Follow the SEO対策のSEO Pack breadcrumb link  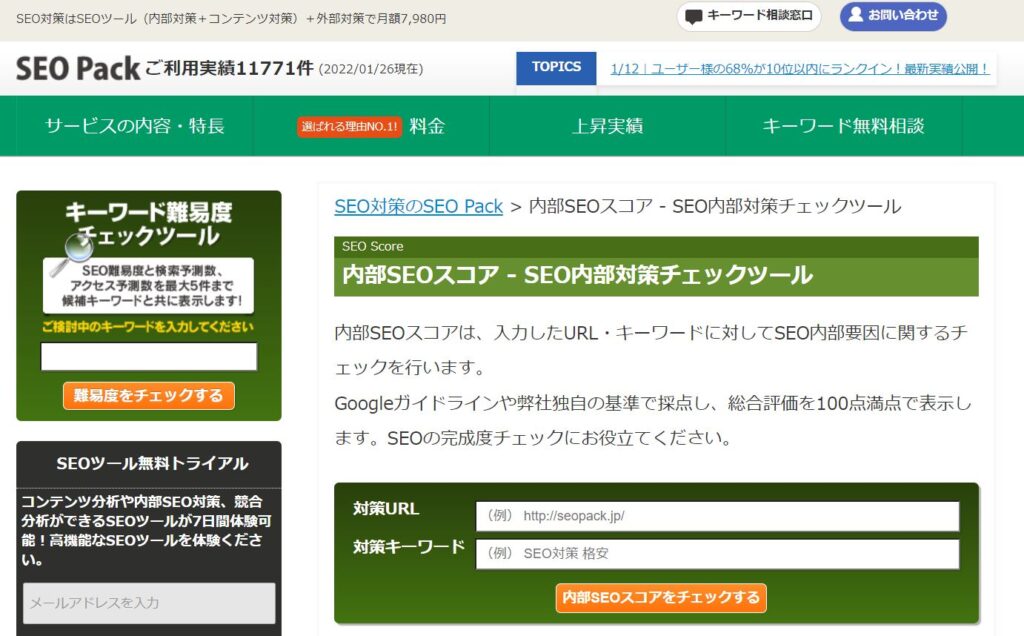tap(419, 206)
